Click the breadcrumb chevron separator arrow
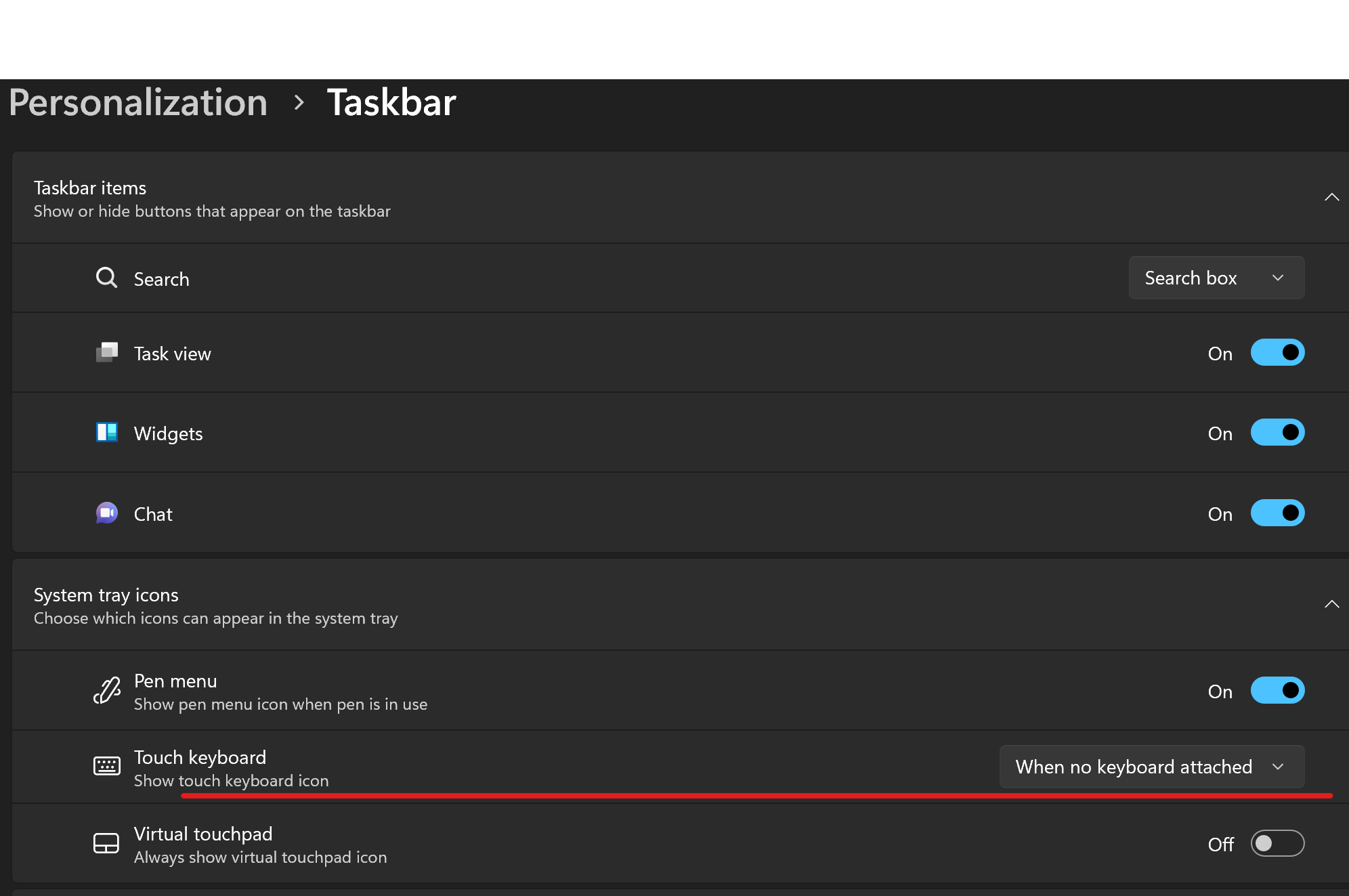This screenshot has height=896, width=1349. point(299,103)
